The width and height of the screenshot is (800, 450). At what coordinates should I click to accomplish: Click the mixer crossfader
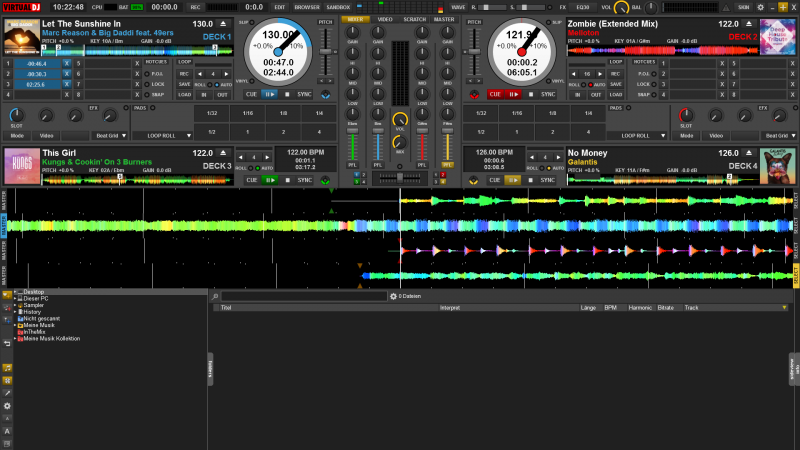click(400, 177)
